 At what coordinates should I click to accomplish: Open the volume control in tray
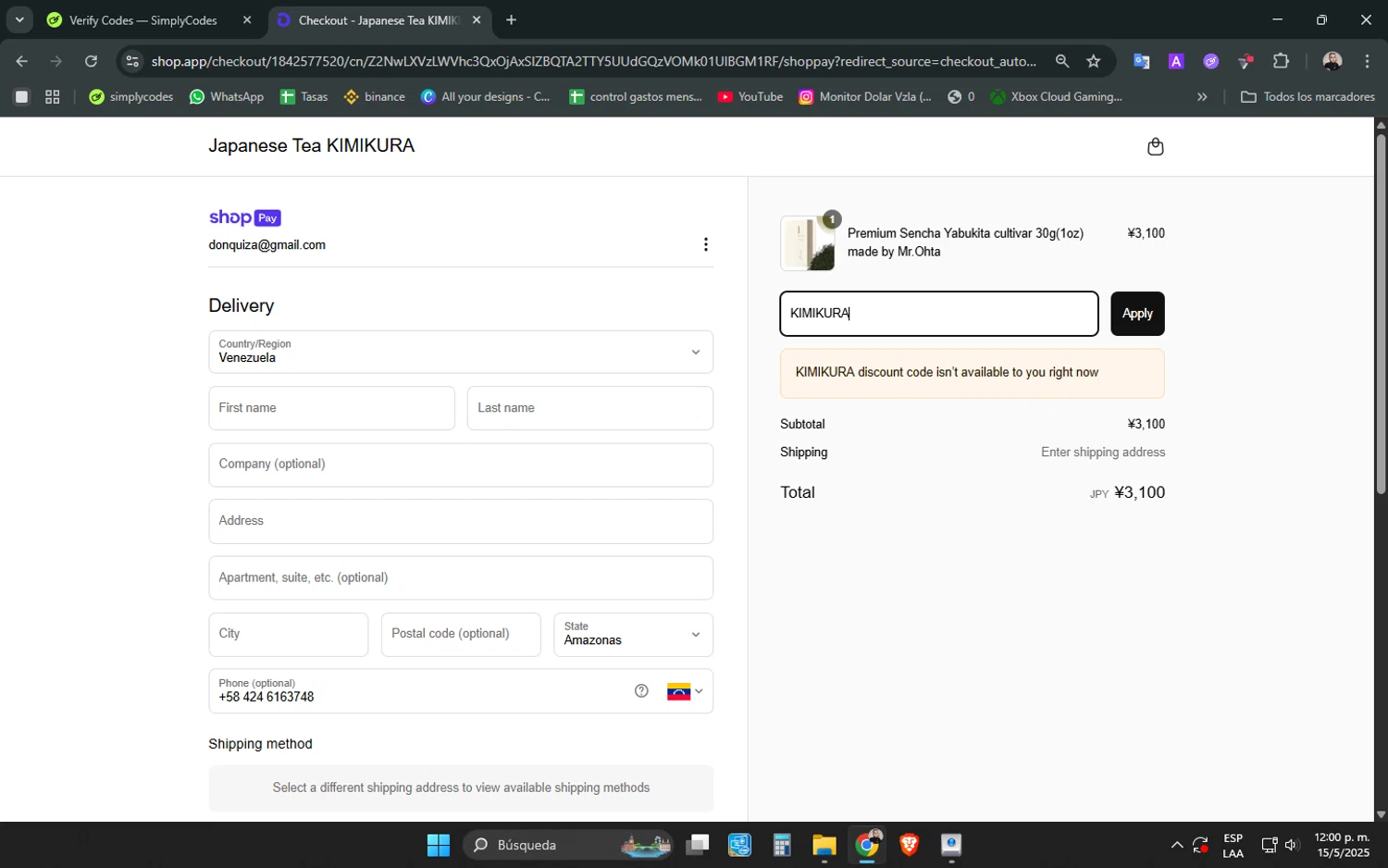click(1292, 845)
